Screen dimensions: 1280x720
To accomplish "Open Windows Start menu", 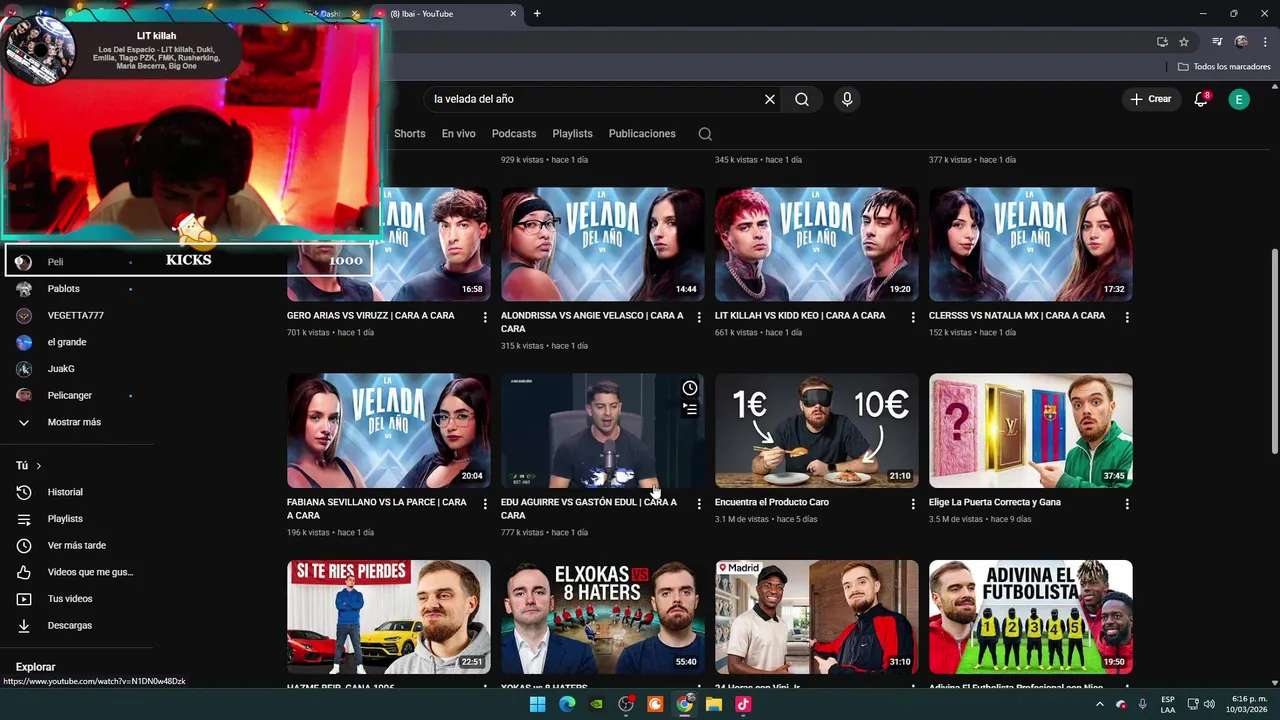I will coord(537,704).
